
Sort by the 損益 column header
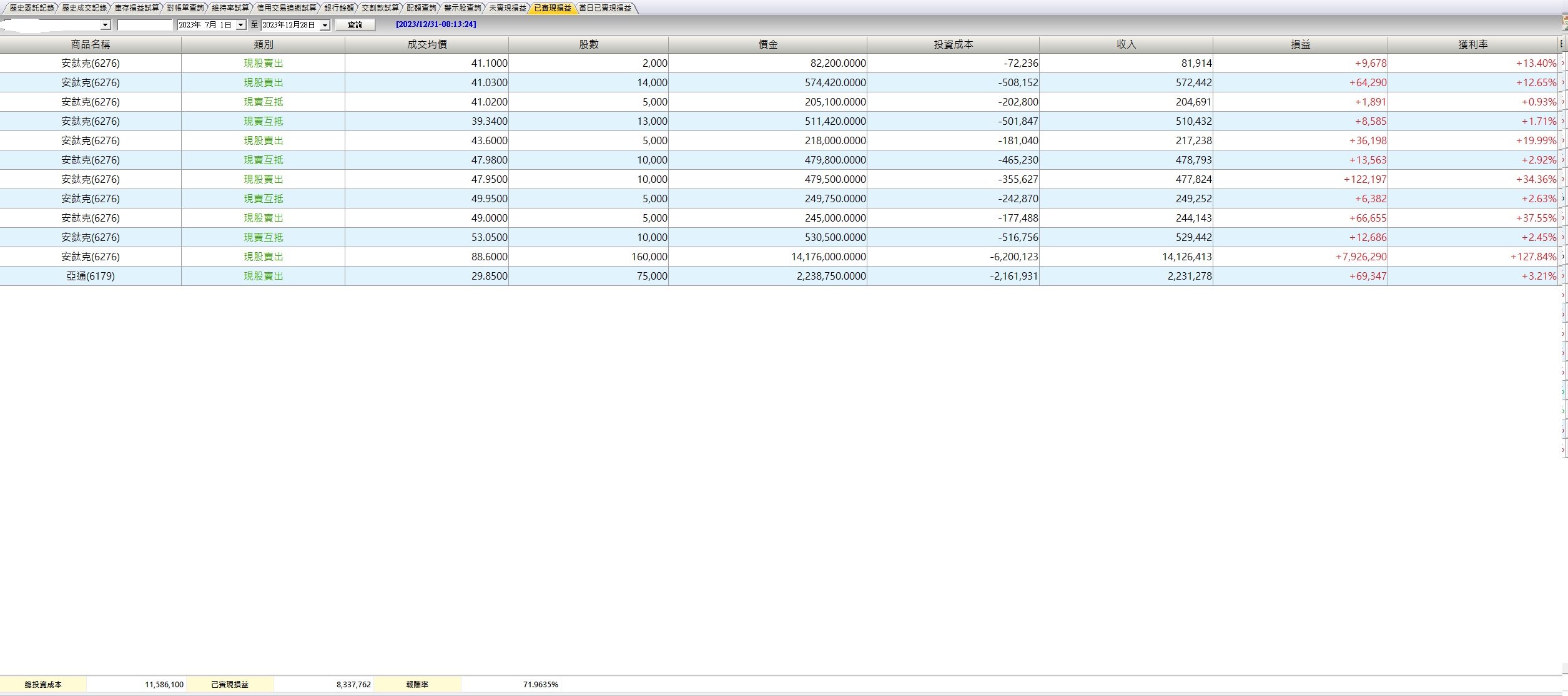1300,44
